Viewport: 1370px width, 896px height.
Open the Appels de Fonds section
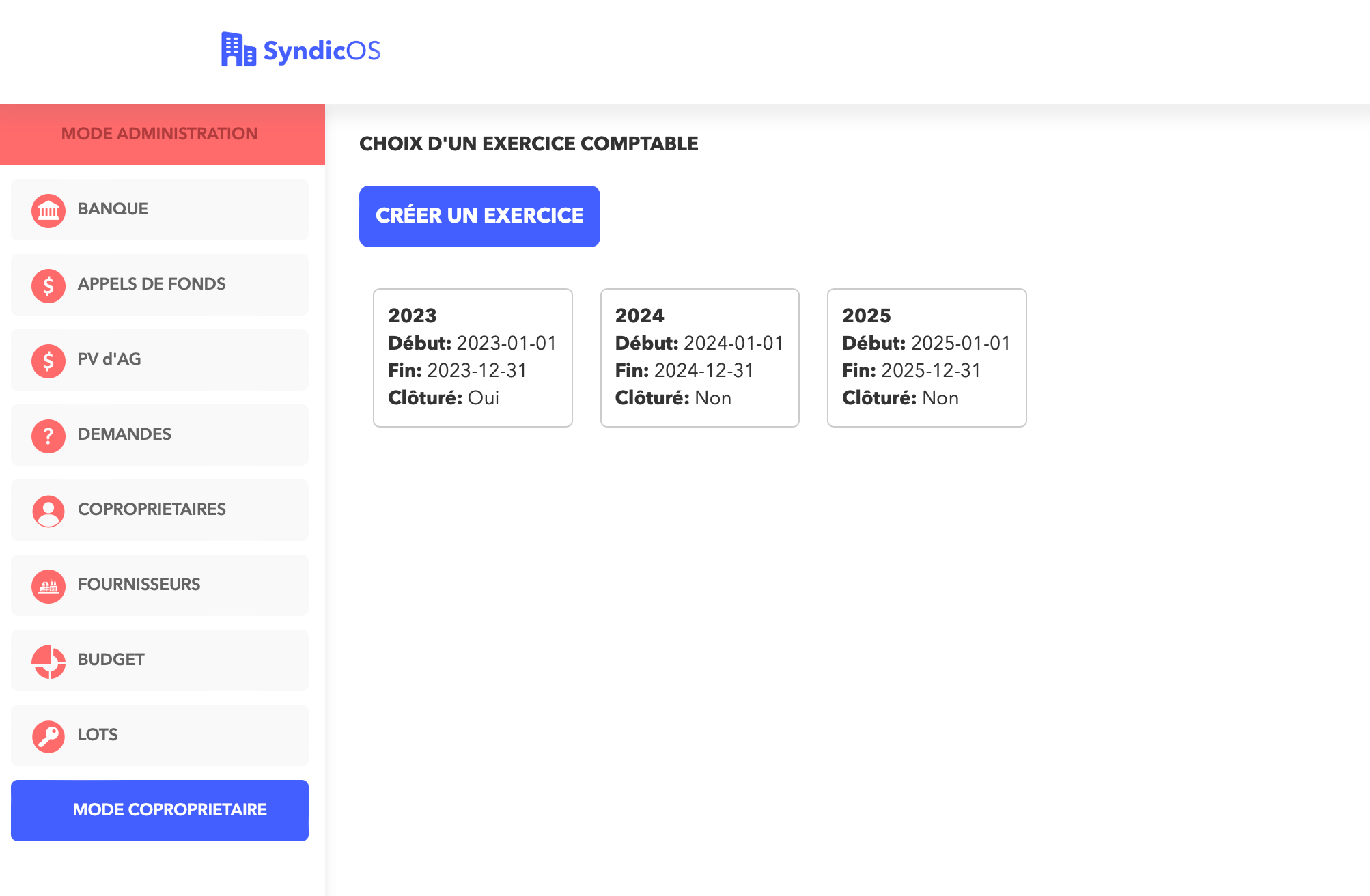pyautogui.click(x=160, y=285)
